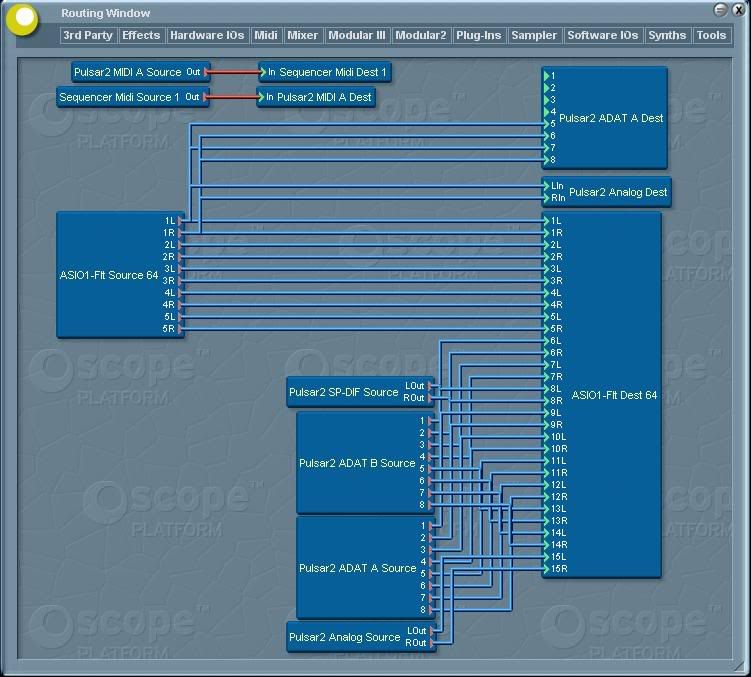Click input port 2 on Pulsar2 ADAT A Dest
751x677 pixels.
pos(546,88)
